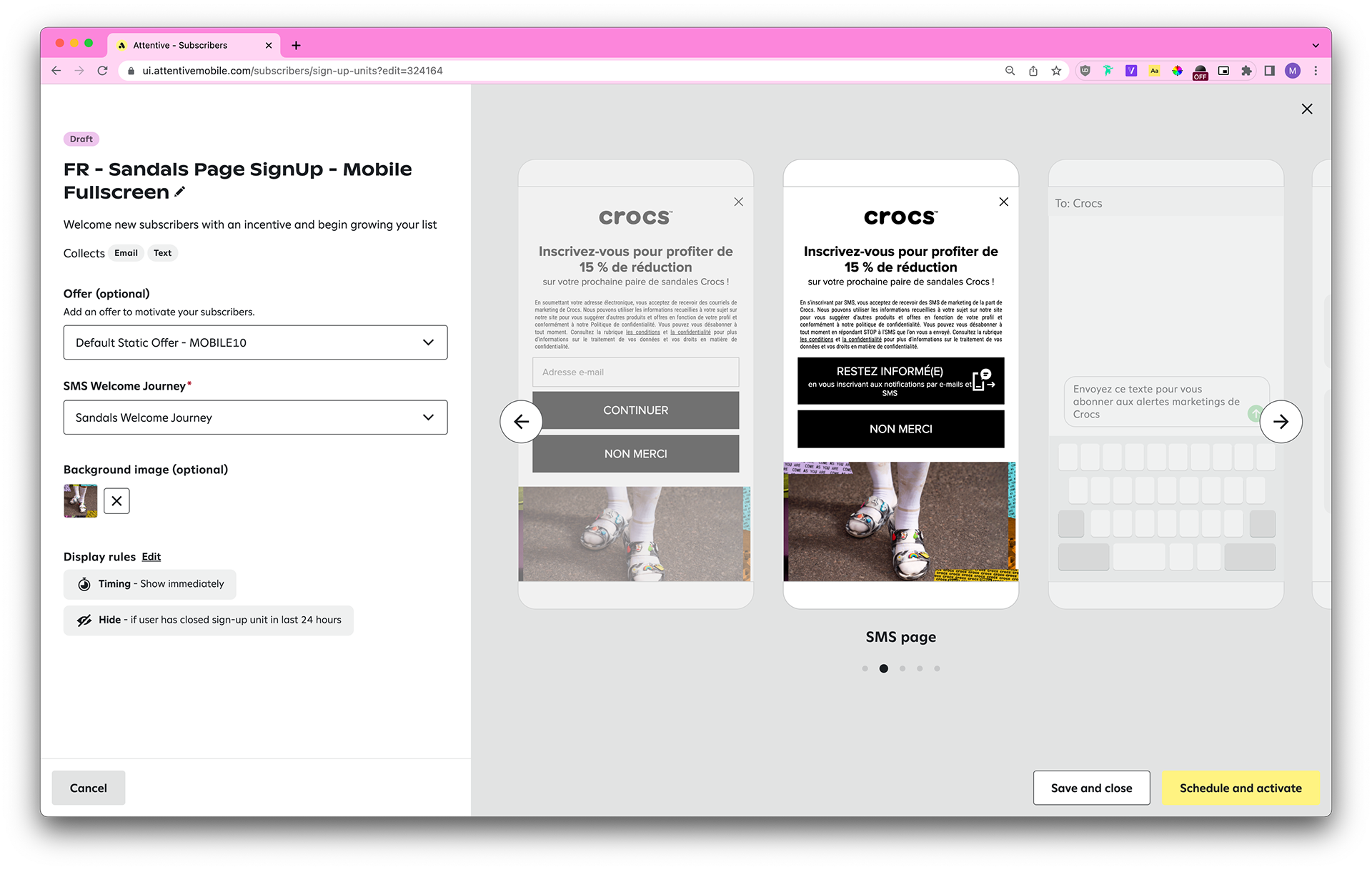The height and width of the screenshot is (870, 1372).
Task: Open Offer dropdown showing MOBILE10
Action: tap(255, 342)
